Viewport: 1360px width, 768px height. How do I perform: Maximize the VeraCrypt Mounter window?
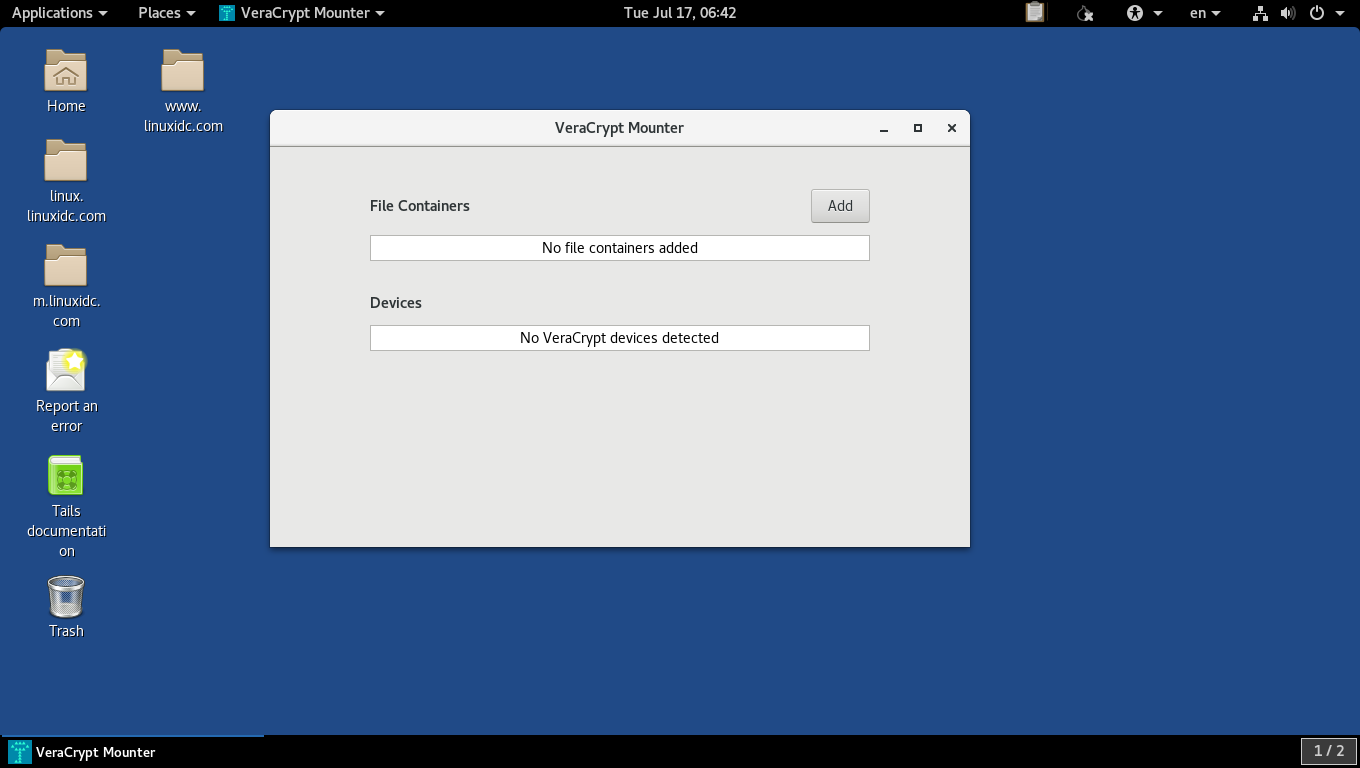918,128
